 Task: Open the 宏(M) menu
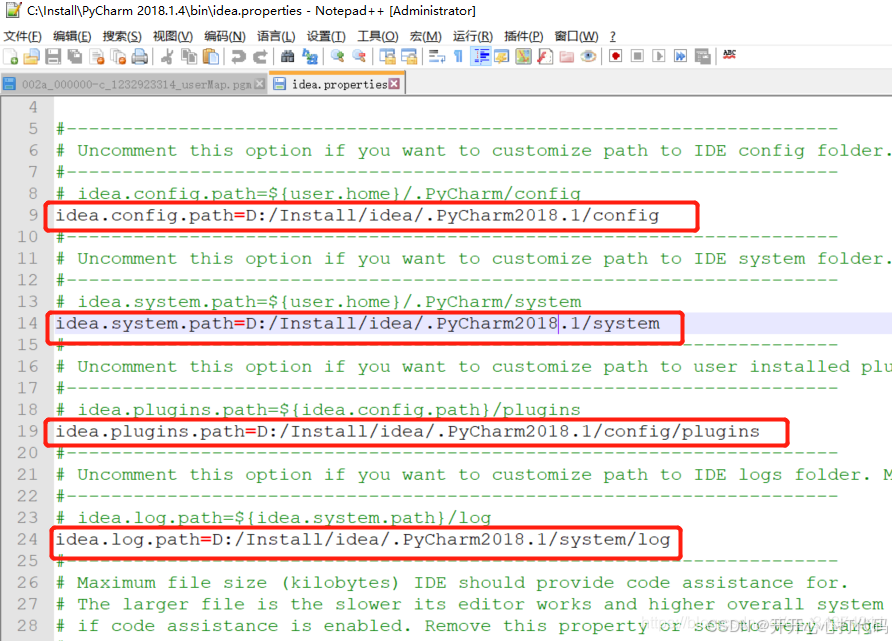coord(426,36)
